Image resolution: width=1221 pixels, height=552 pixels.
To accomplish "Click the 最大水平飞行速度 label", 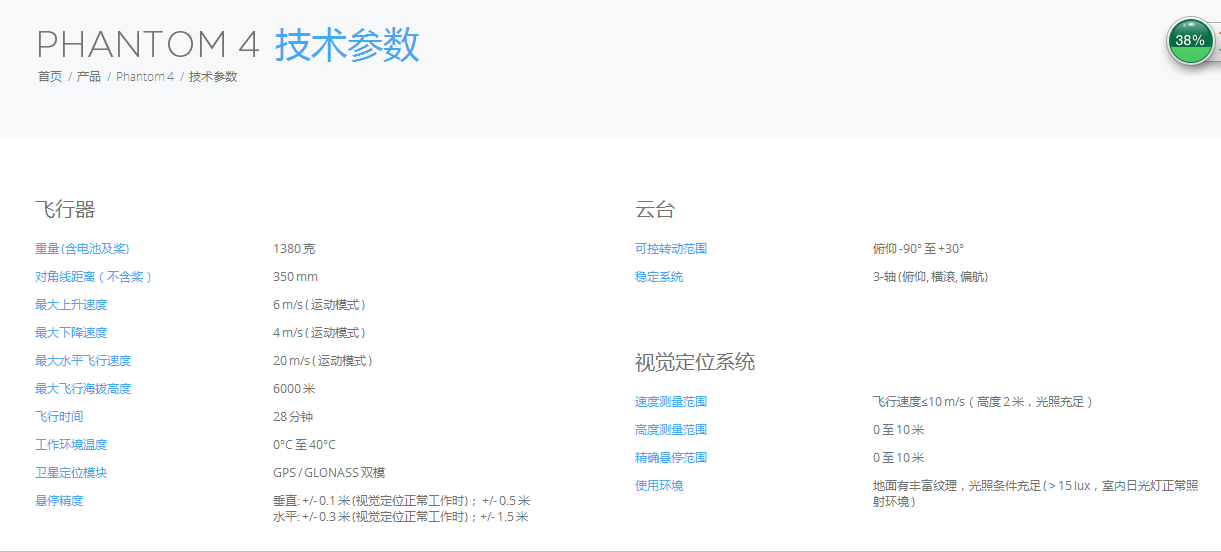I will [83, 361].
